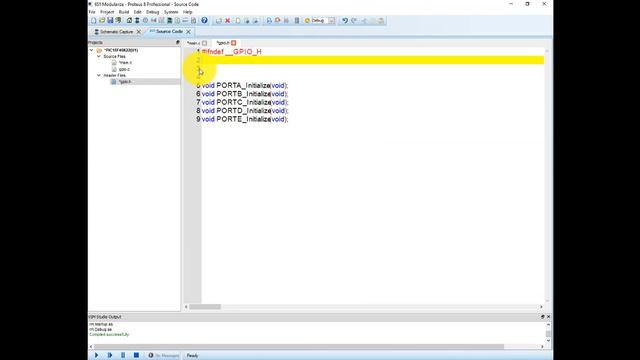Click the editor horizontal scrollbar thumb
The width and height of the screenshot is (640, 360).
(205, 307)
